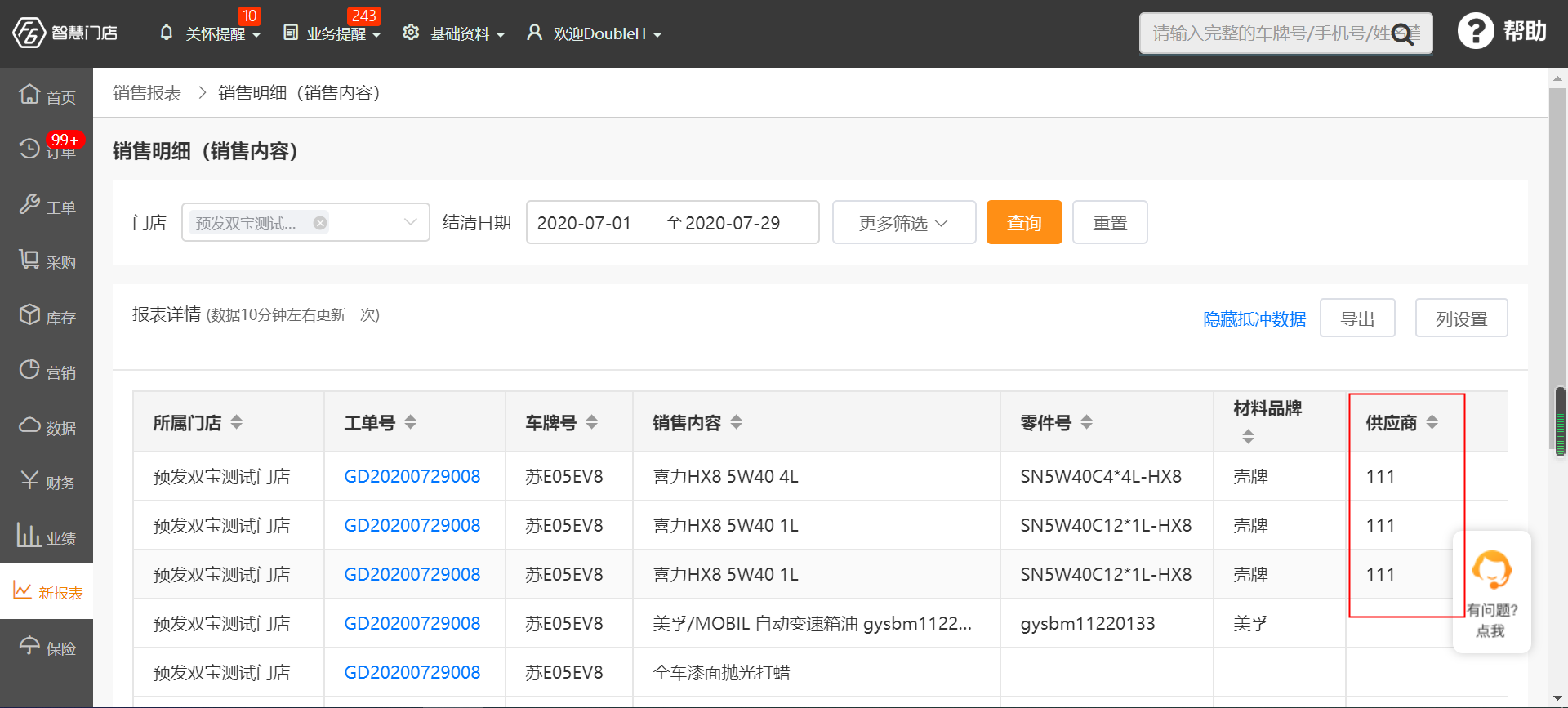Sort by the 材料品牌 column

click(1248, 437)
